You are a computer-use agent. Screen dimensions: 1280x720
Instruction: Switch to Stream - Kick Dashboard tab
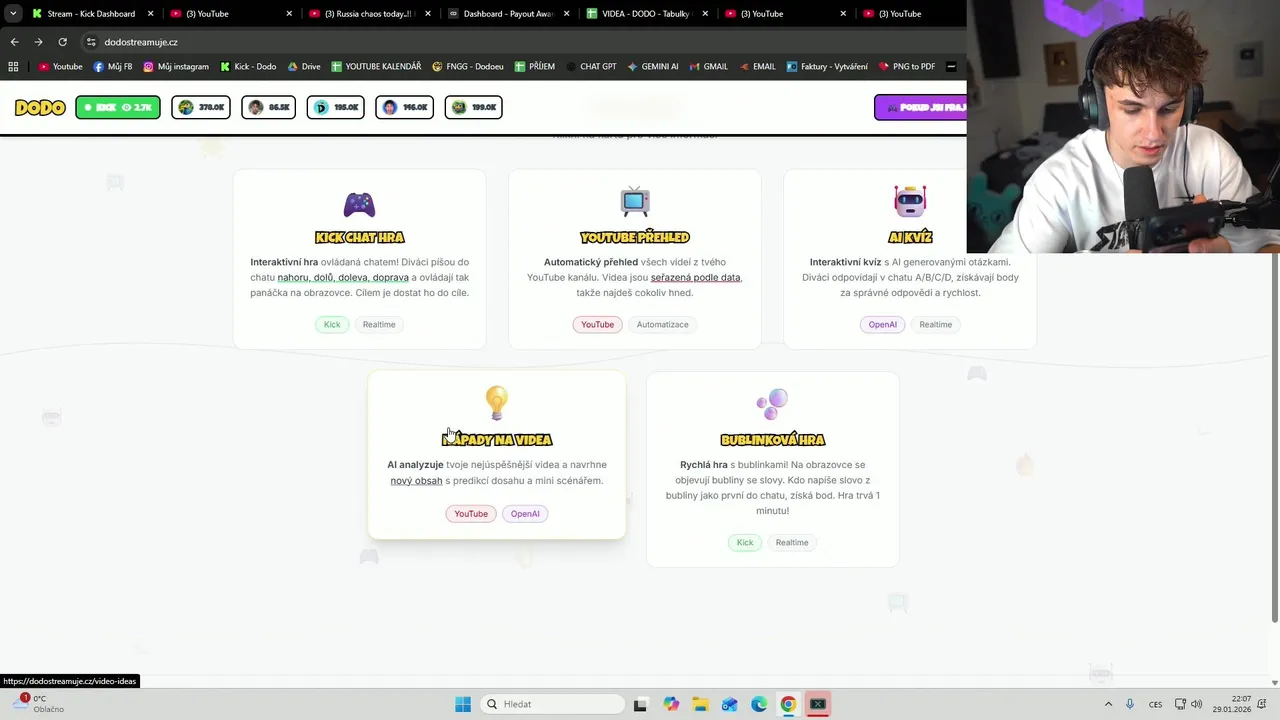[91, 14]
